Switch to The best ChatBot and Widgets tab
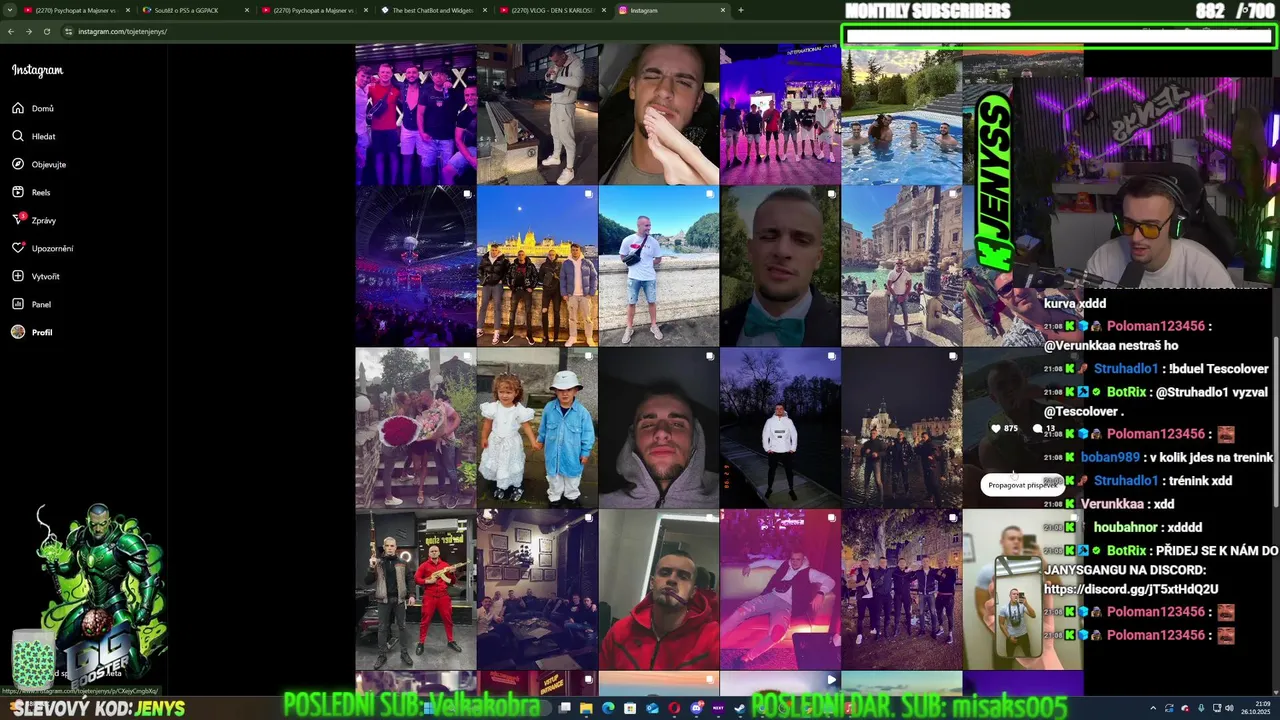 tap(433, 10)
